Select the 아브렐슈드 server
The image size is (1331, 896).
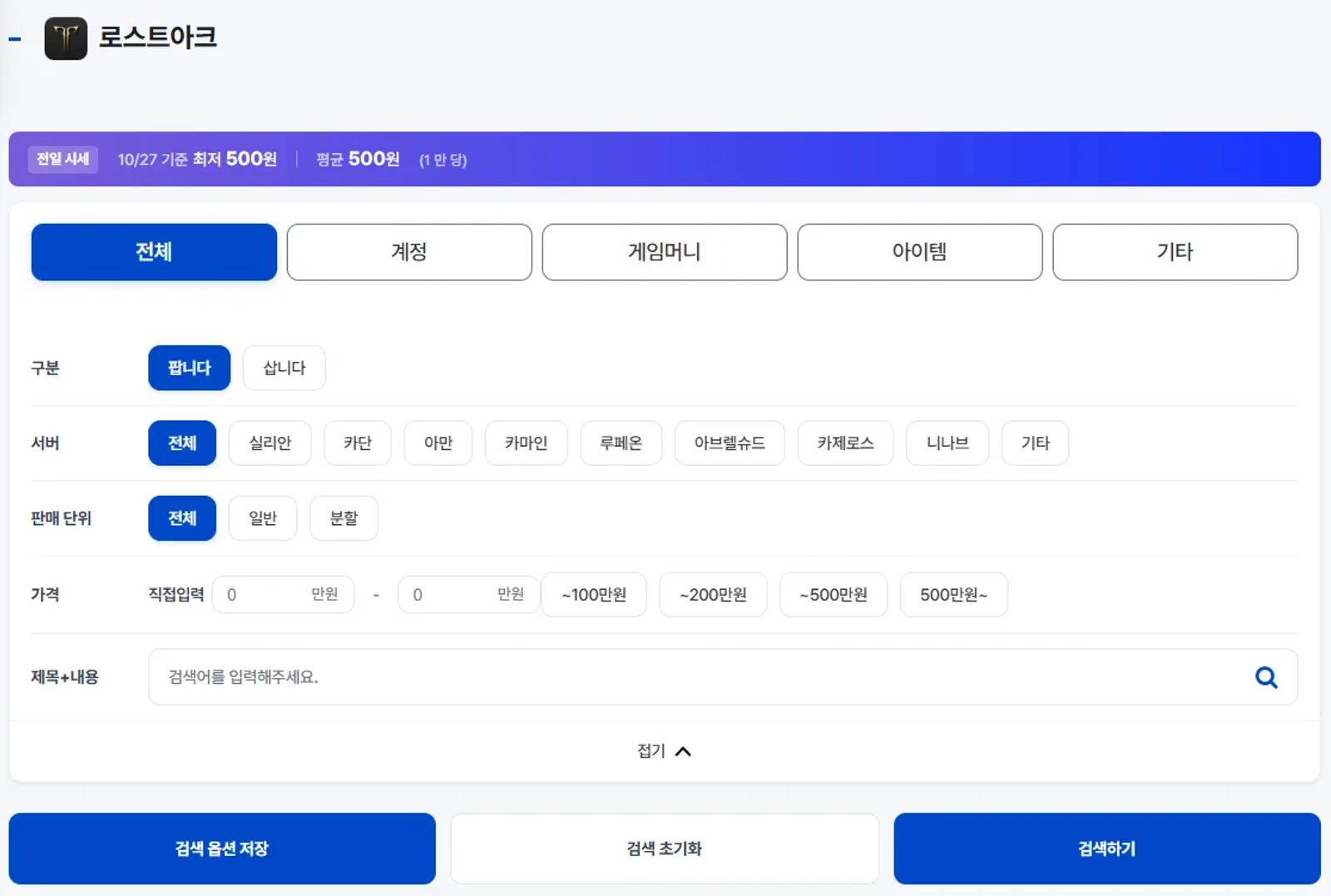pos(730,443)
